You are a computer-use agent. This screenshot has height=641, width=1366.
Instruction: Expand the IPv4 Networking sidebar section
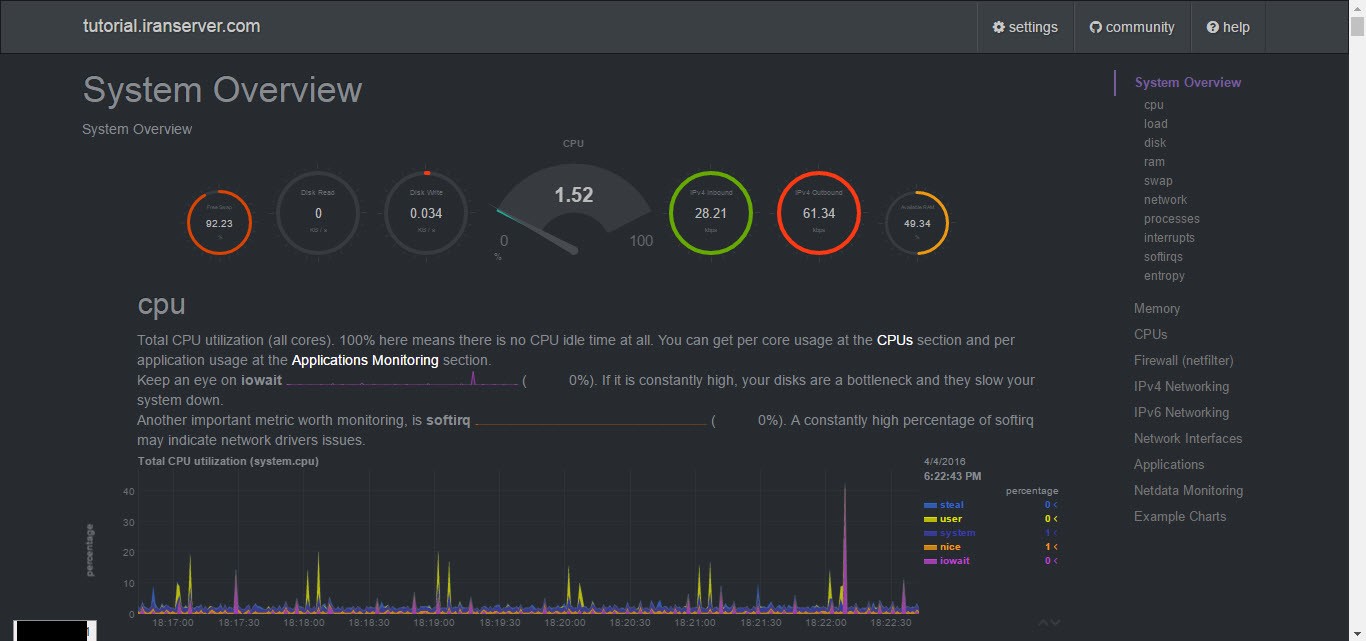(1181, 387)
